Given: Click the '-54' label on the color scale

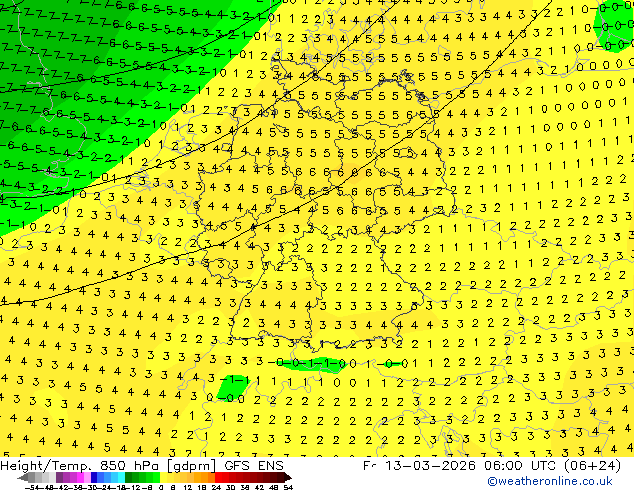Looking at the screenshot, I should pyautogui.click(x=32, y=487).
